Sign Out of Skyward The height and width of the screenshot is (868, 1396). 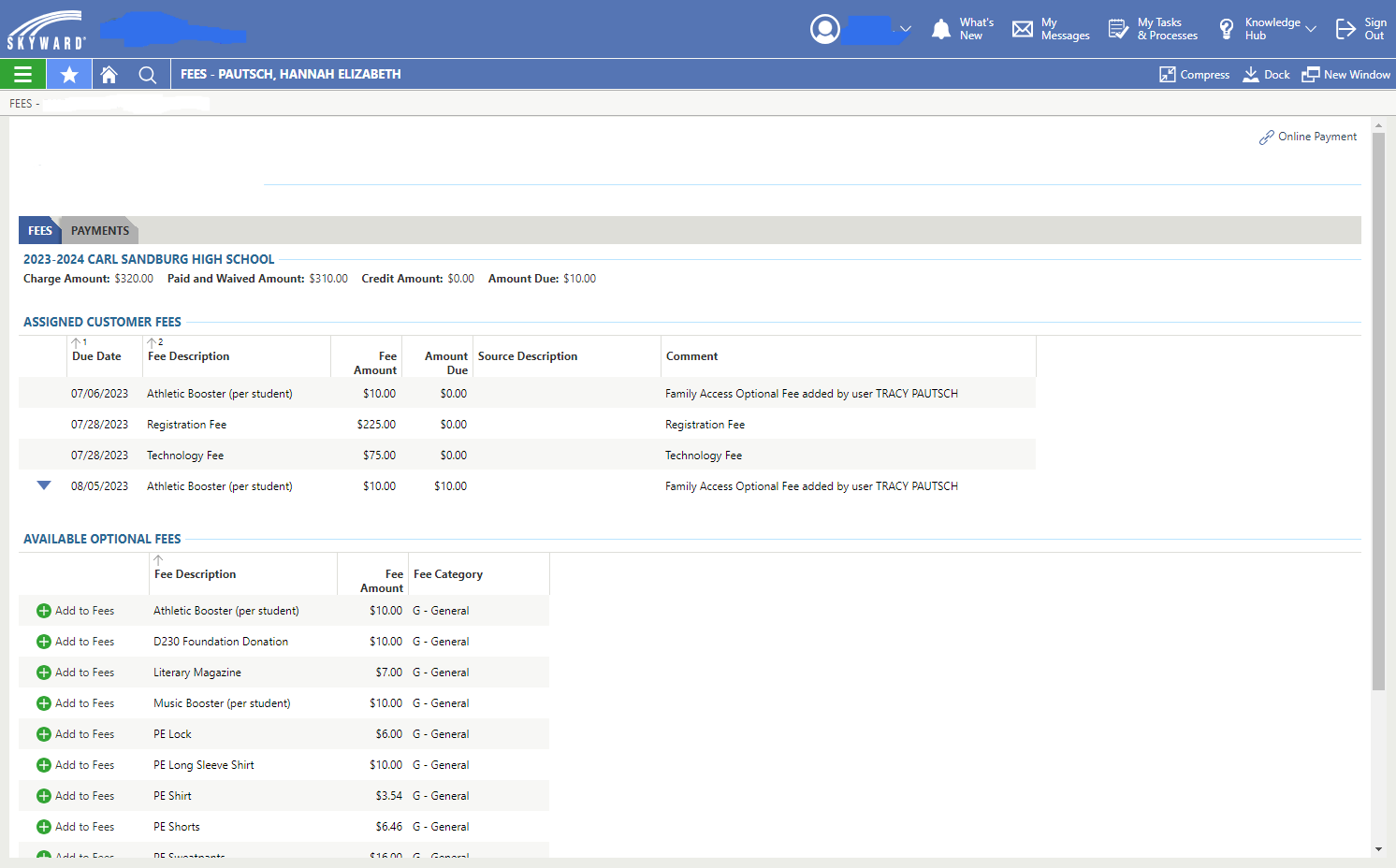1361,29
